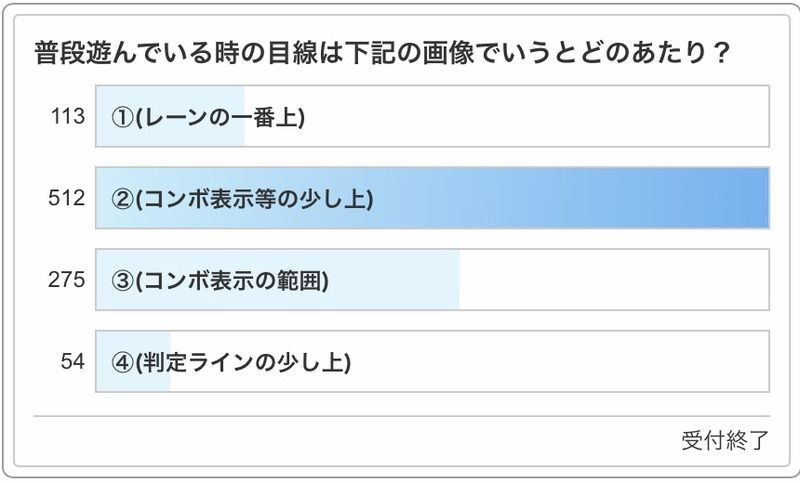Click the 512 vote count
The width and height of the screenshot is (800, 483).
[67, 199]
